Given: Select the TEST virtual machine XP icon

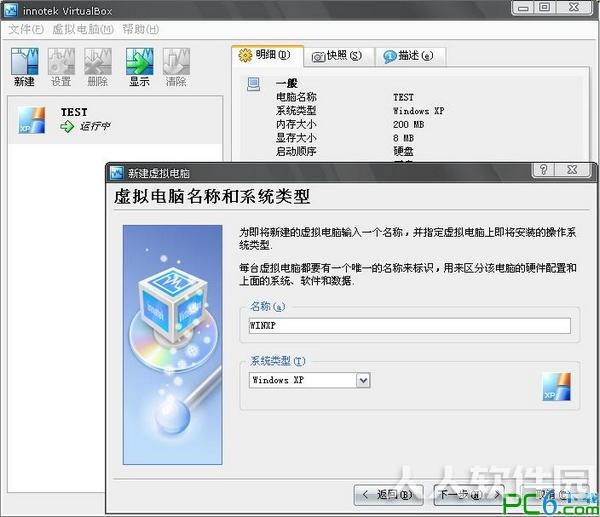Looking at the screenshot, I should coord(32,120).
